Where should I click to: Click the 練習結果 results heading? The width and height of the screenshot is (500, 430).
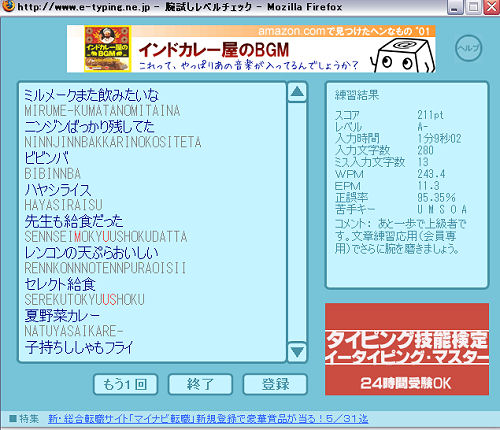point(357,95)
